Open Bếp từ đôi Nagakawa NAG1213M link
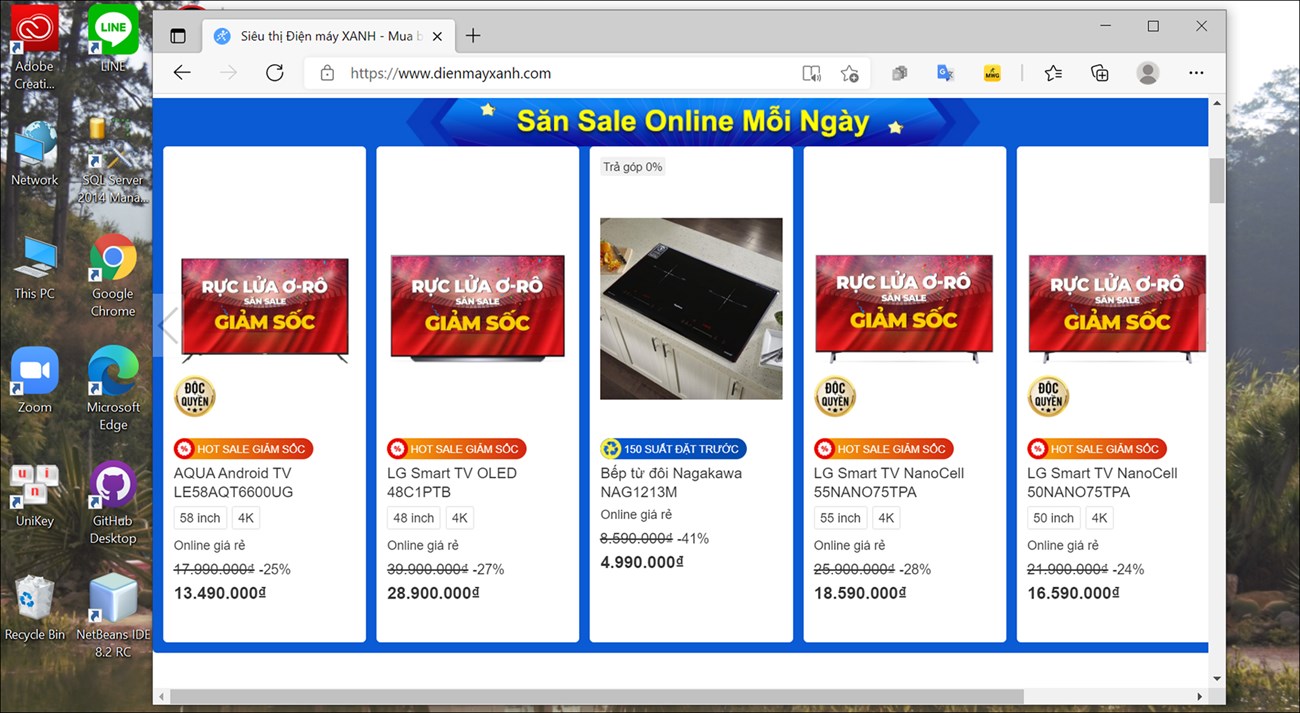 [671, 482]
